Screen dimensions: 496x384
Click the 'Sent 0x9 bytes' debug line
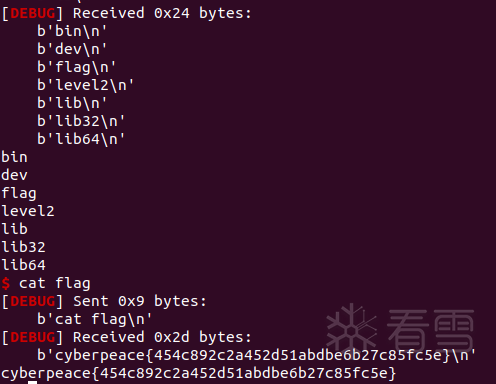click(140, 301)
